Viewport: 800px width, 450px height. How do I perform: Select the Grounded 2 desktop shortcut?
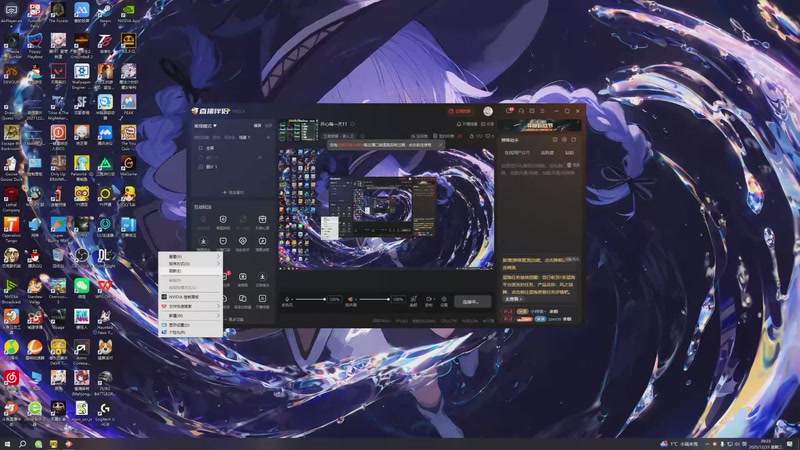point(82,45)
